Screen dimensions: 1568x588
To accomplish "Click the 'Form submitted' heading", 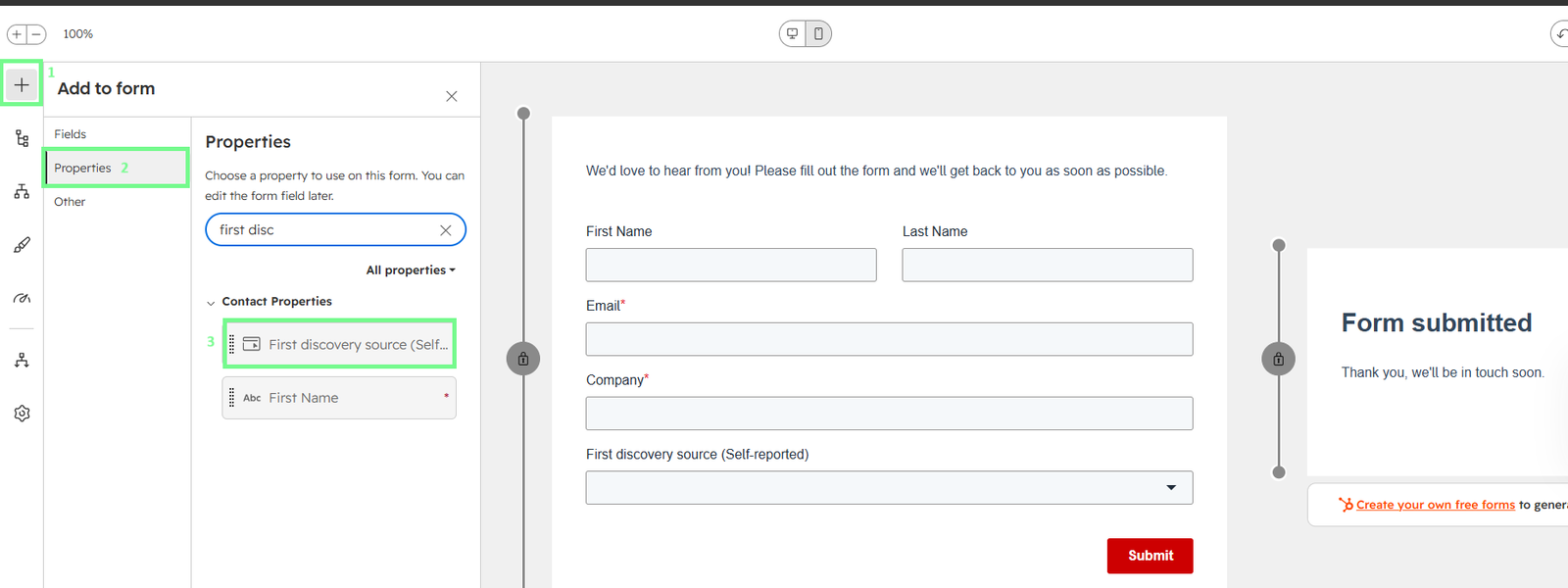I will click(x=1437, y=322).
